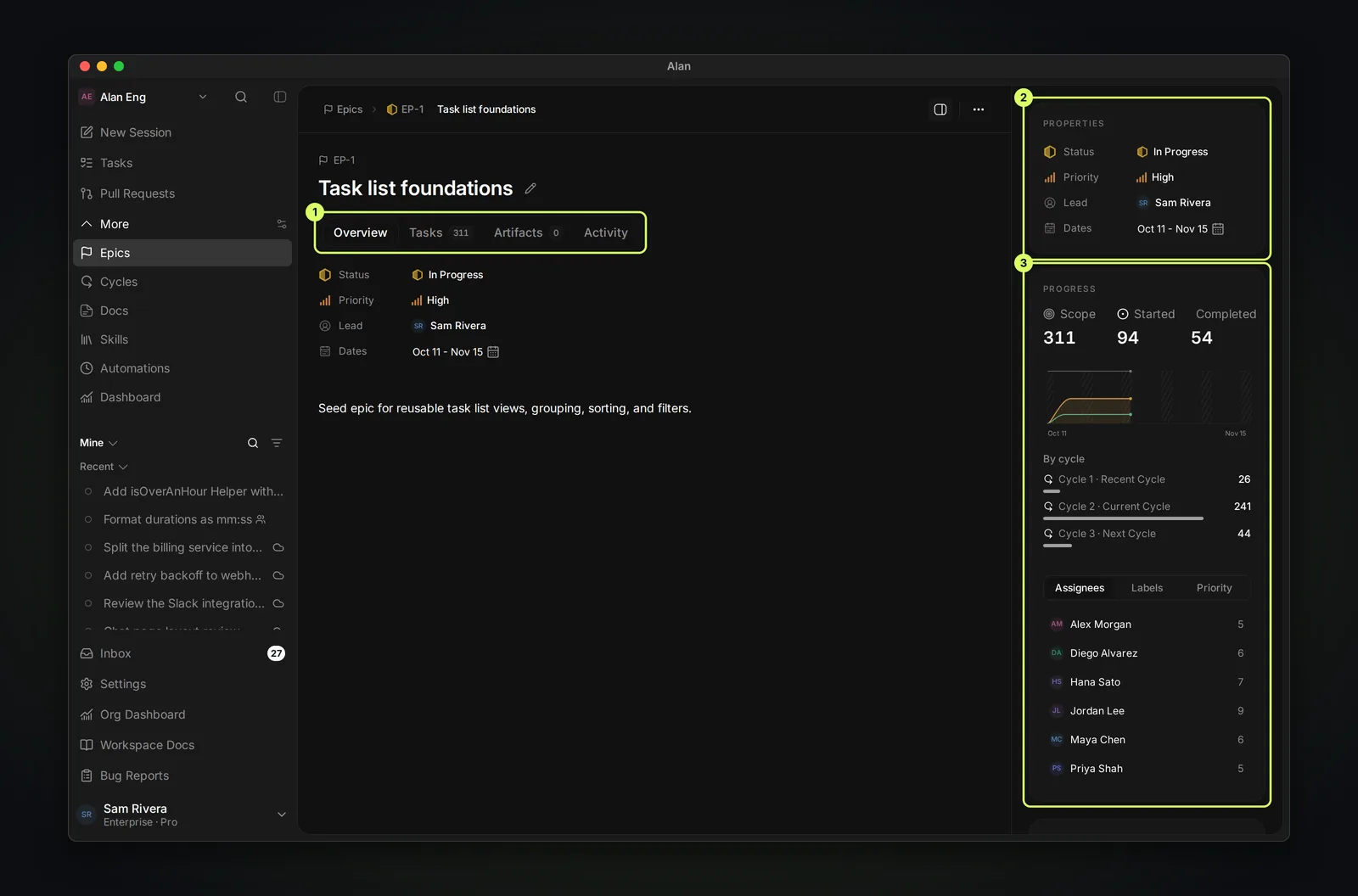
Task: Open Sam Rivera lead in Properties panel
Action: 1174,203
